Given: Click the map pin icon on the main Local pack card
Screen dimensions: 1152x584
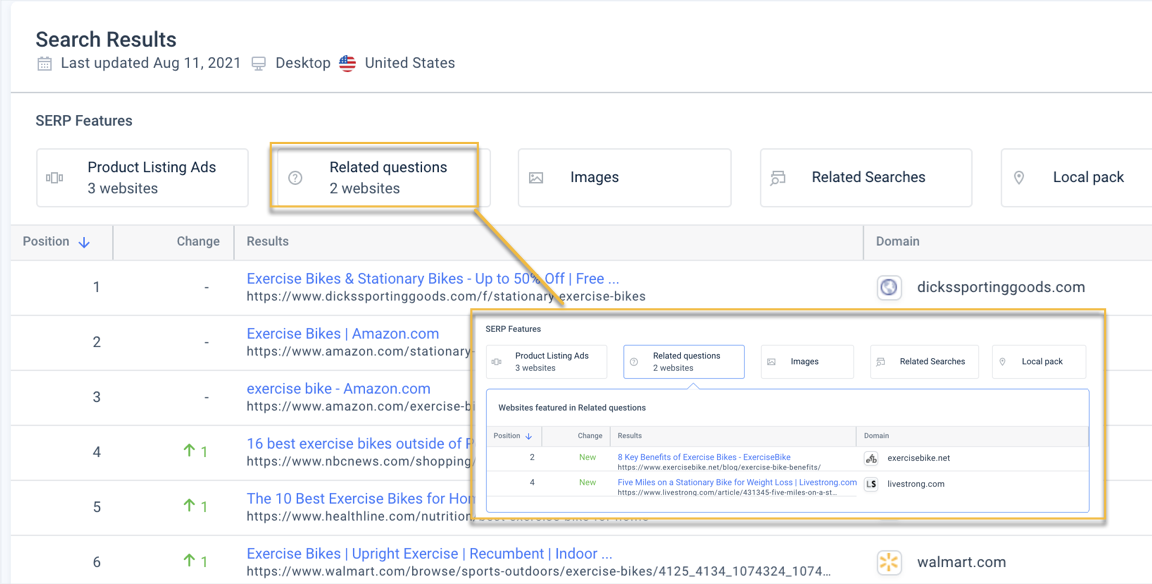Looking at the screenshot, I should (1019, 178).
